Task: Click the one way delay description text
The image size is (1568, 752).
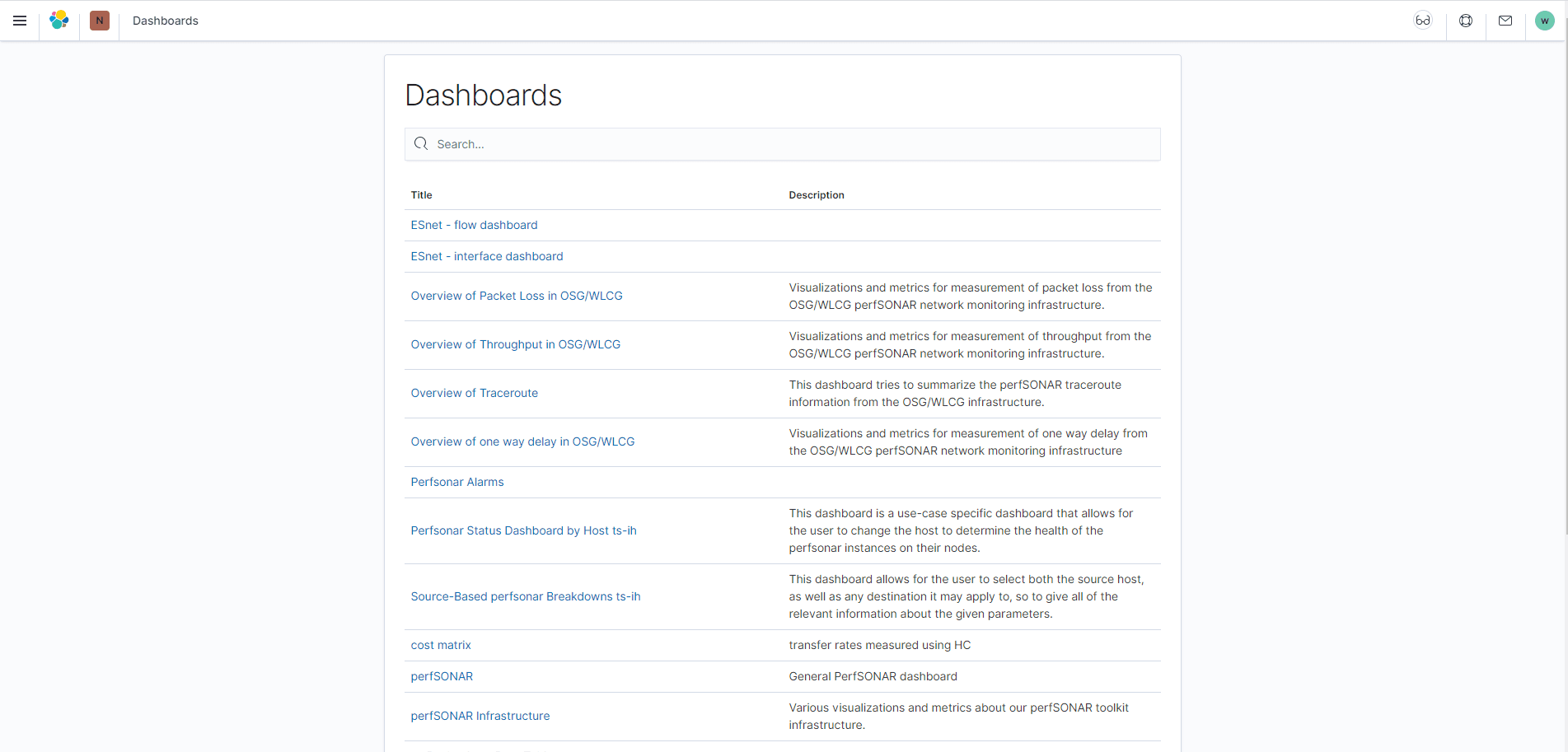Action: coord(968,442)
